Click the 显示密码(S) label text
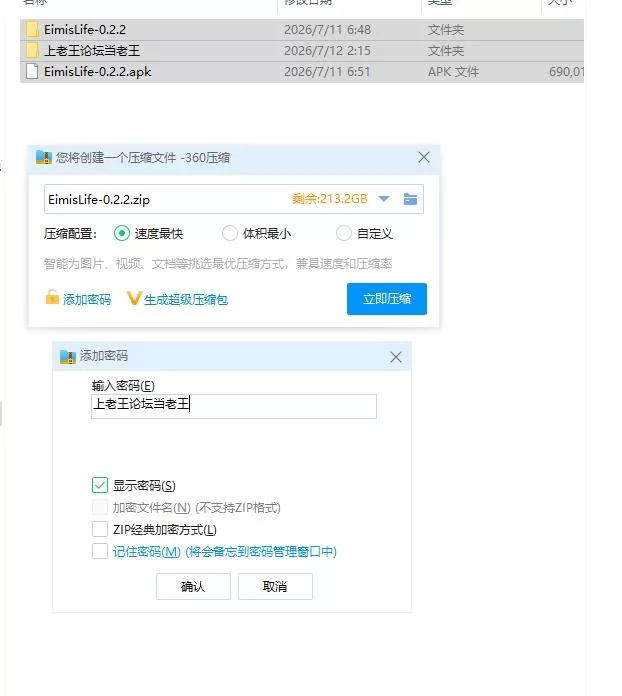This screenshot has height=696, width=622. 144,486
